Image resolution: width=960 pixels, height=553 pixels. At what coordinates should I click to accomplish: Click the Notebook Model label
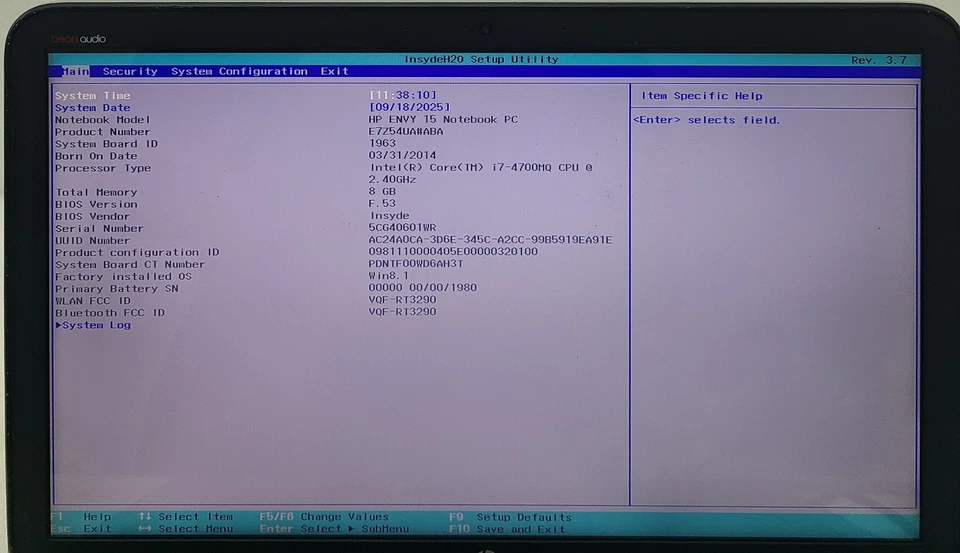pos(102,120)
